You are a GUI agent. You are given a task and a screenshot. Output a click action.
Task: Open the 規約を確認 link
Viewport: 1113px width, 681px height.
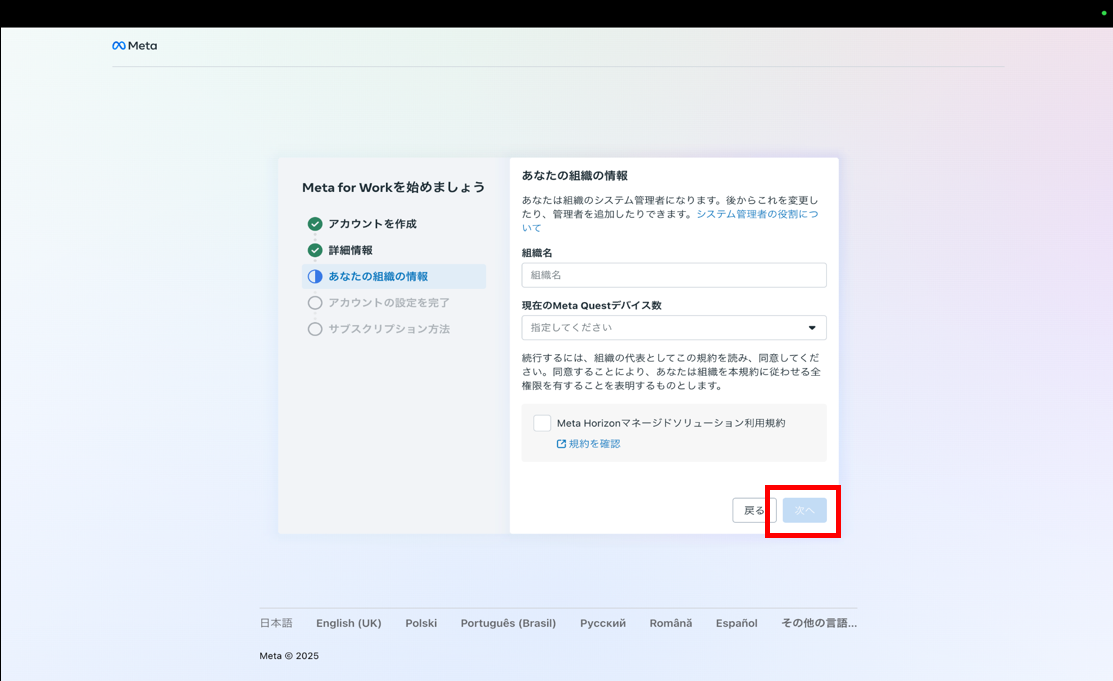tap(594, 444)
